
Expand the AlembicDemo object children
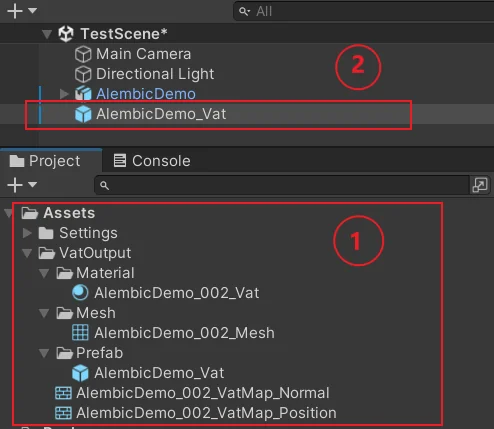(x=64, y=94)
